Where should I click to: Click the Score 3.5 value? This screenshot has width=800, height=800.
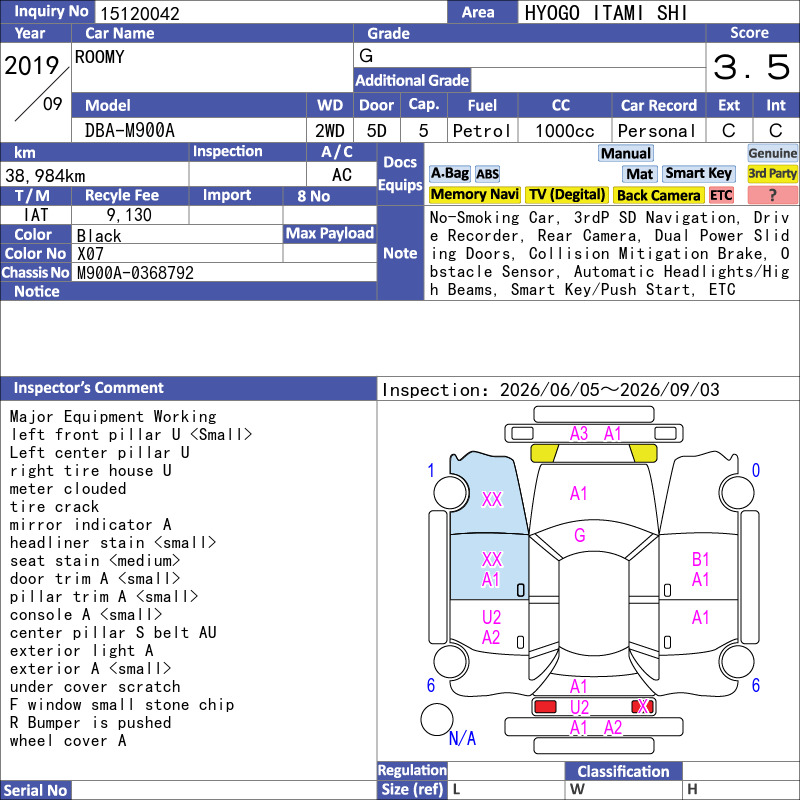point(752,67)
